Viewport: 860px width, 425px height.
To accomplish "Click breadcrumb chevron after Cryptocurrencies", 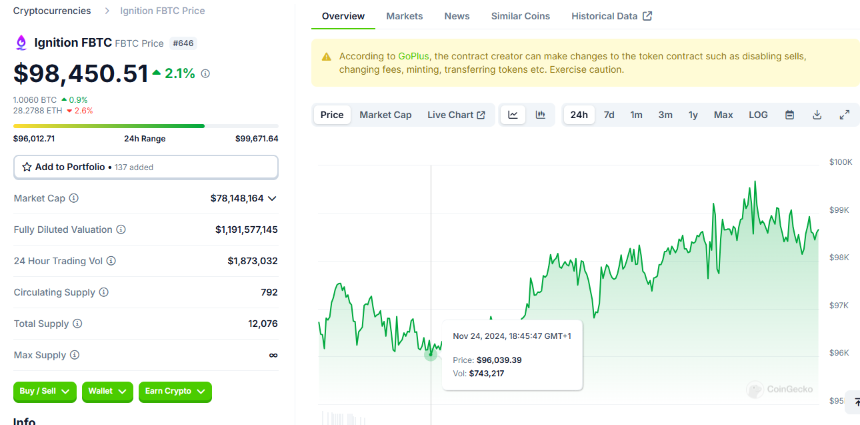I will click(x=106, y=11).
